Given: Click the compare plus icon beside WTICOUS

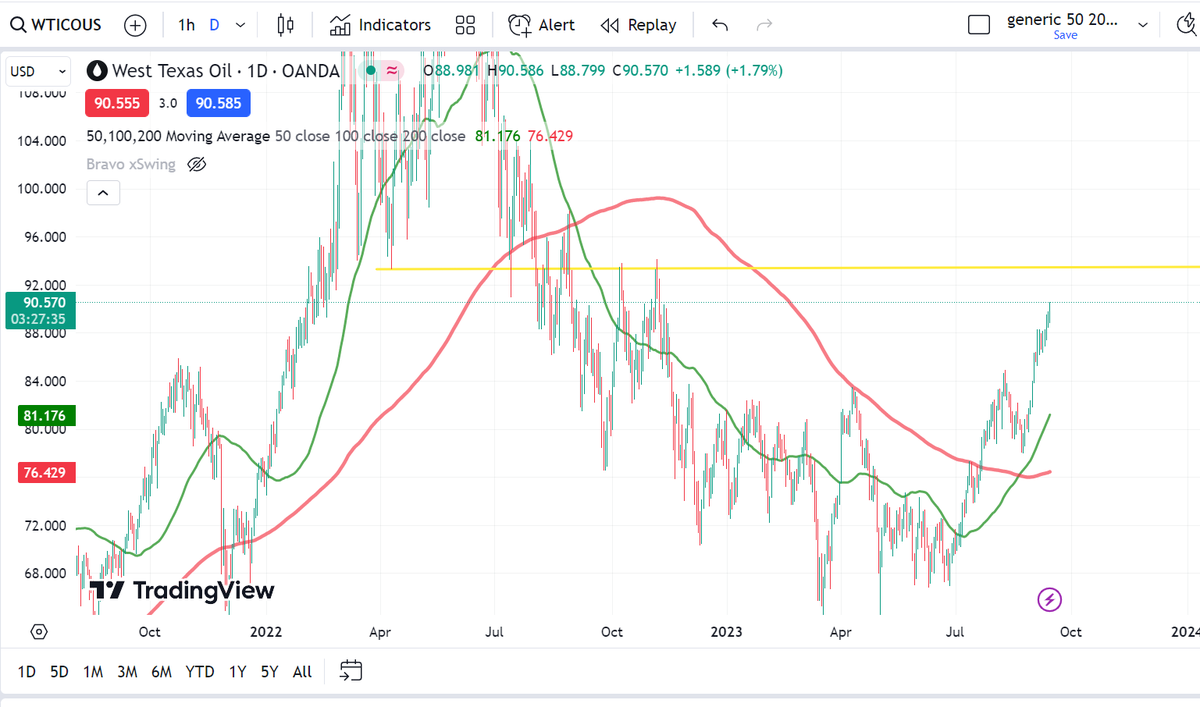Looking at the screenshot, I should pyautogui.click(x=135, y=24).
